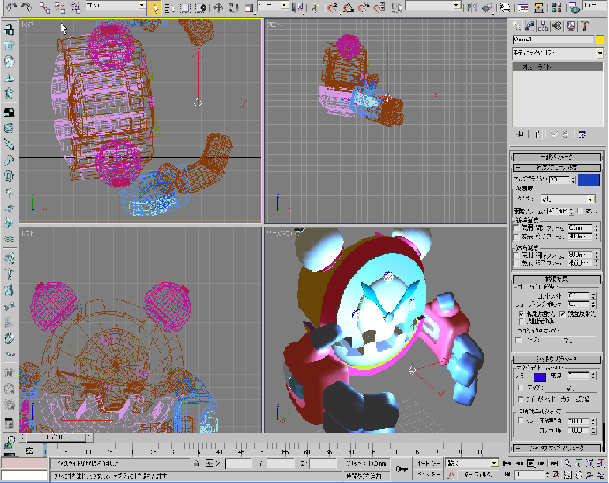
Task: Click the blue shadow color swatch
Action: click(x=540, y=377)
